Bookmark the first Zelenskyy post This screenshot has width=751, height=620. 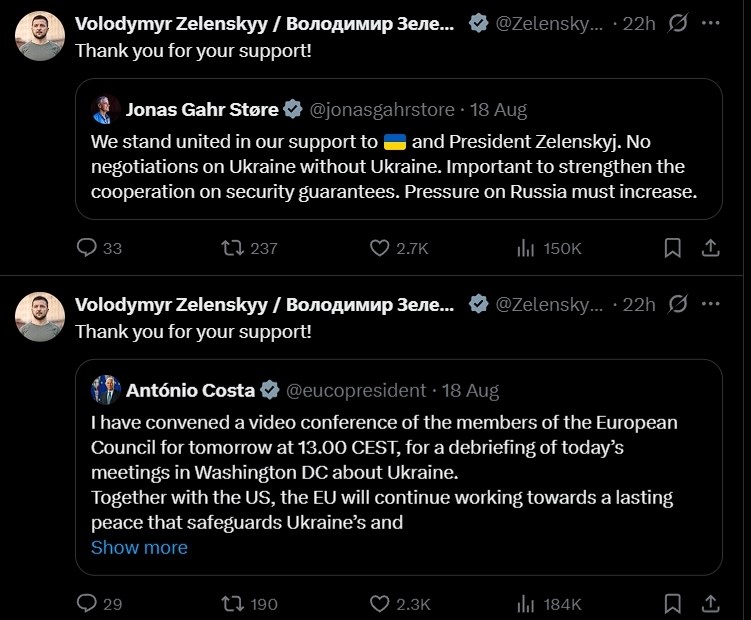[673, 247]
